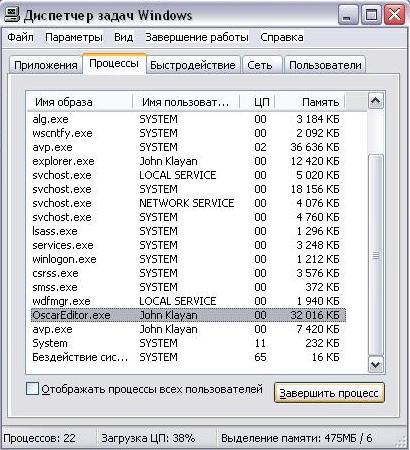This screenshot has width=410, height=450.
Task: Sort processes by Память column header
Action: point(310,102)
